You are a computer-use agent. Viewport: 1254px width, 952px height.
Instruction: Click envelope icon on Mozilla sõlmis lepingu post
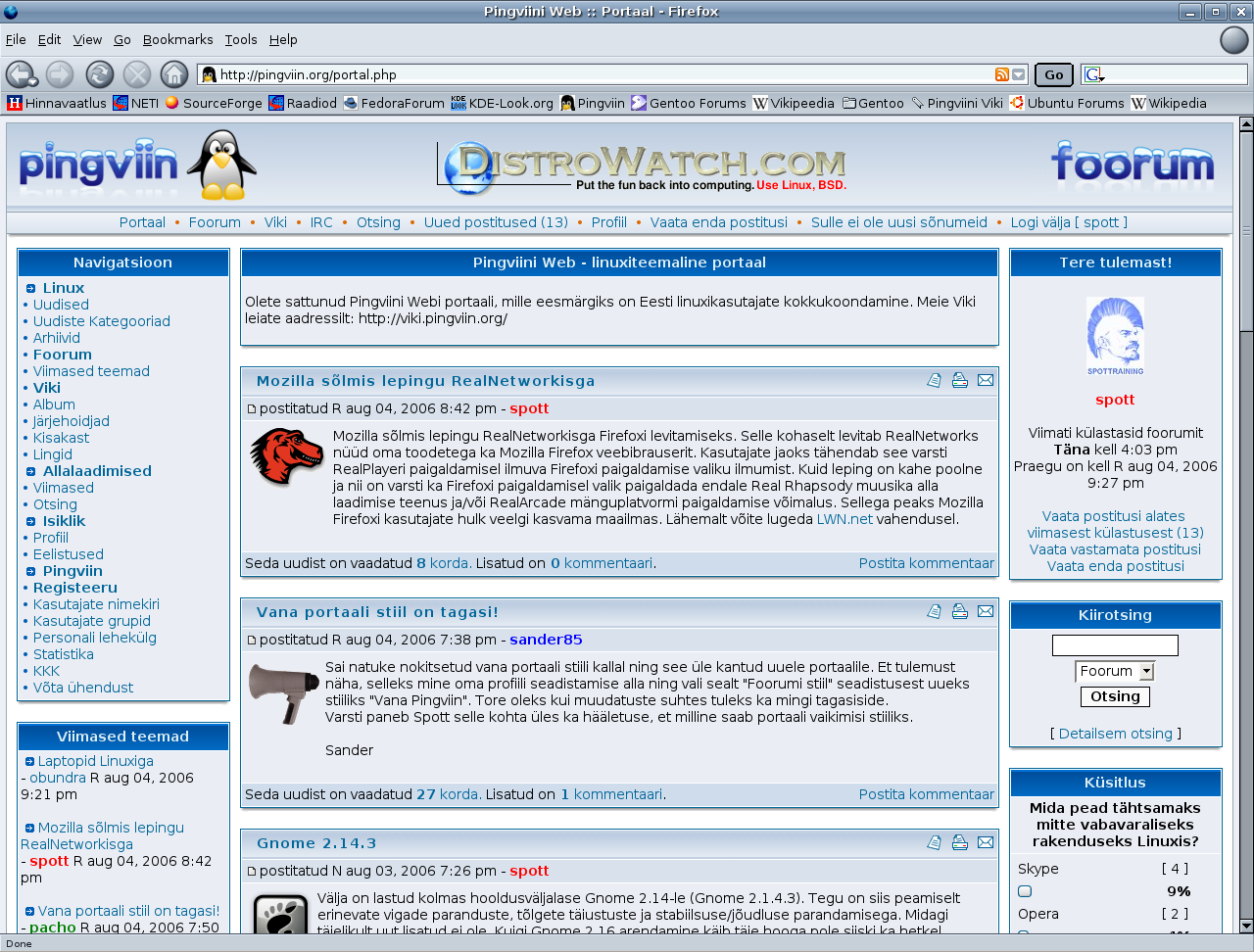click(986, 380)
